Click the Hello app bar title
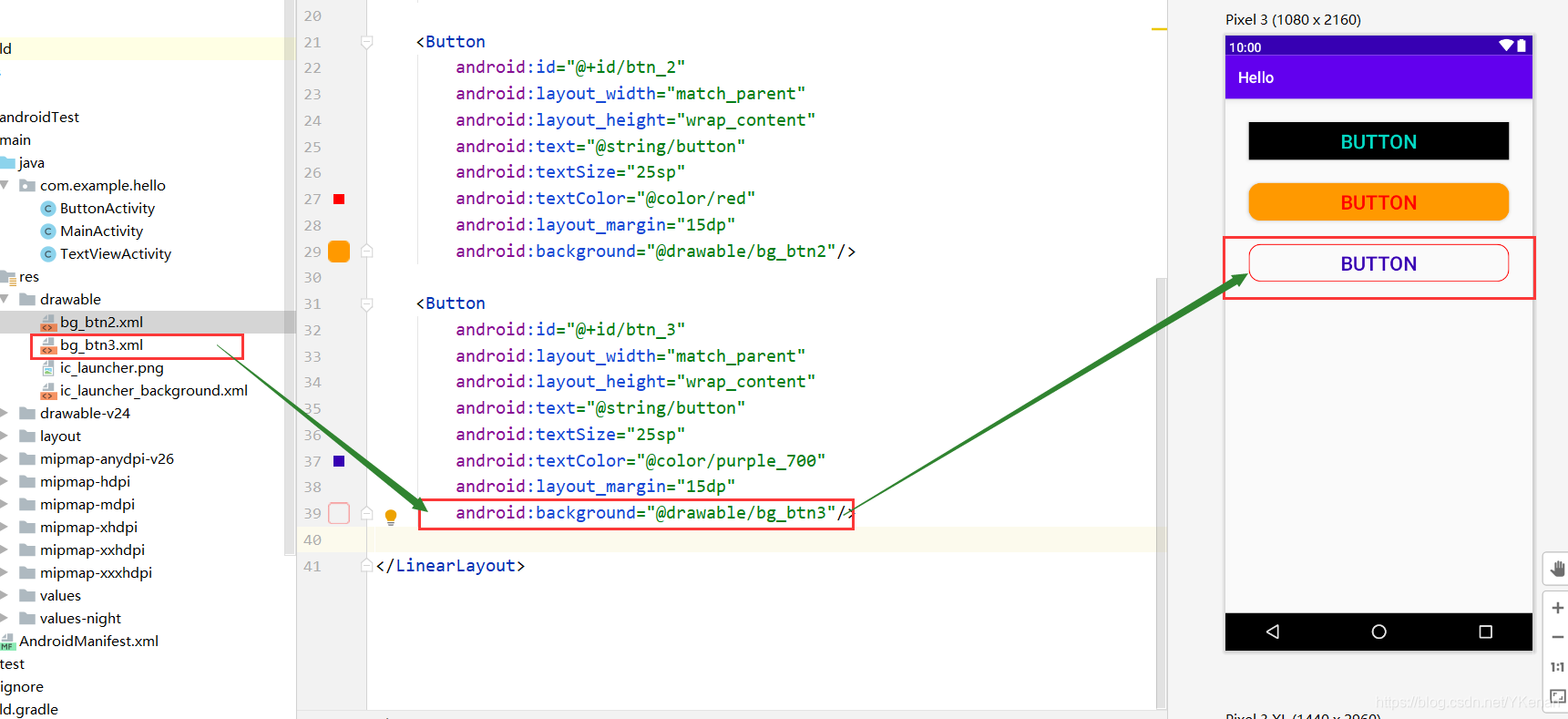Screen dimensions: 1568x719 (x=1255, y=78)
